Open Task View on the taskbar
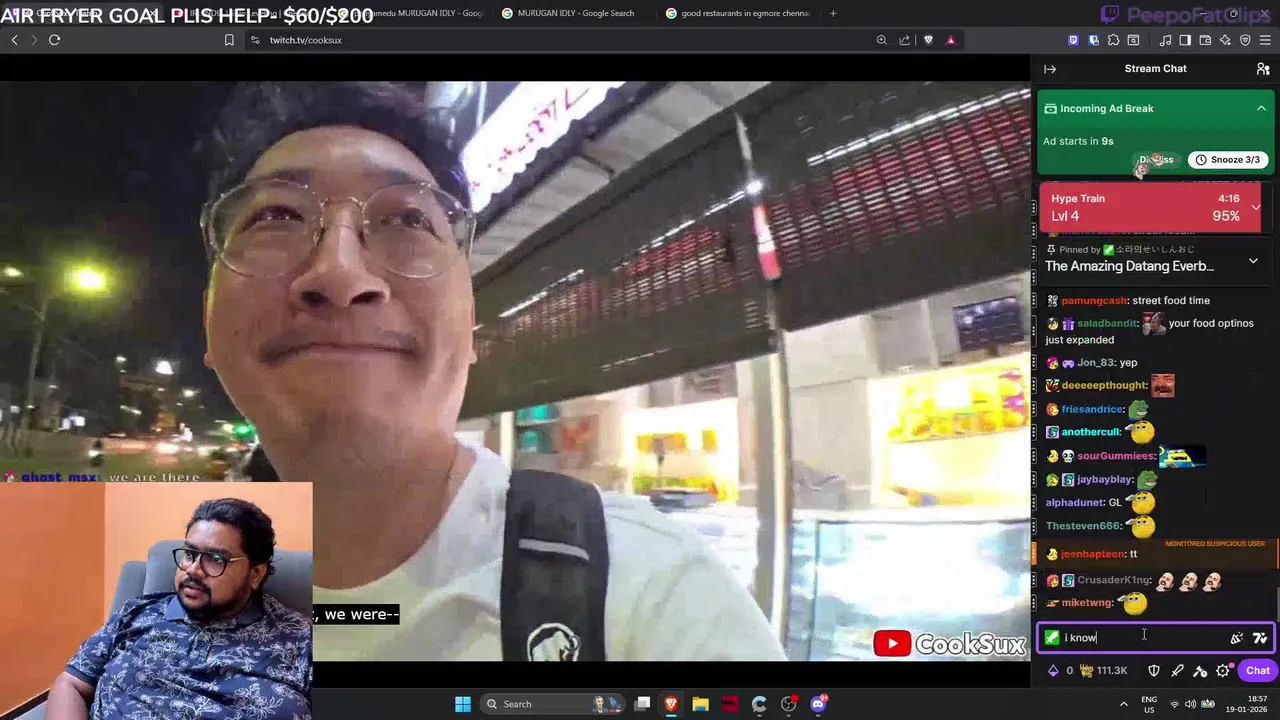This screenshot has height=720, width=1280. click(x=643, y=704)
